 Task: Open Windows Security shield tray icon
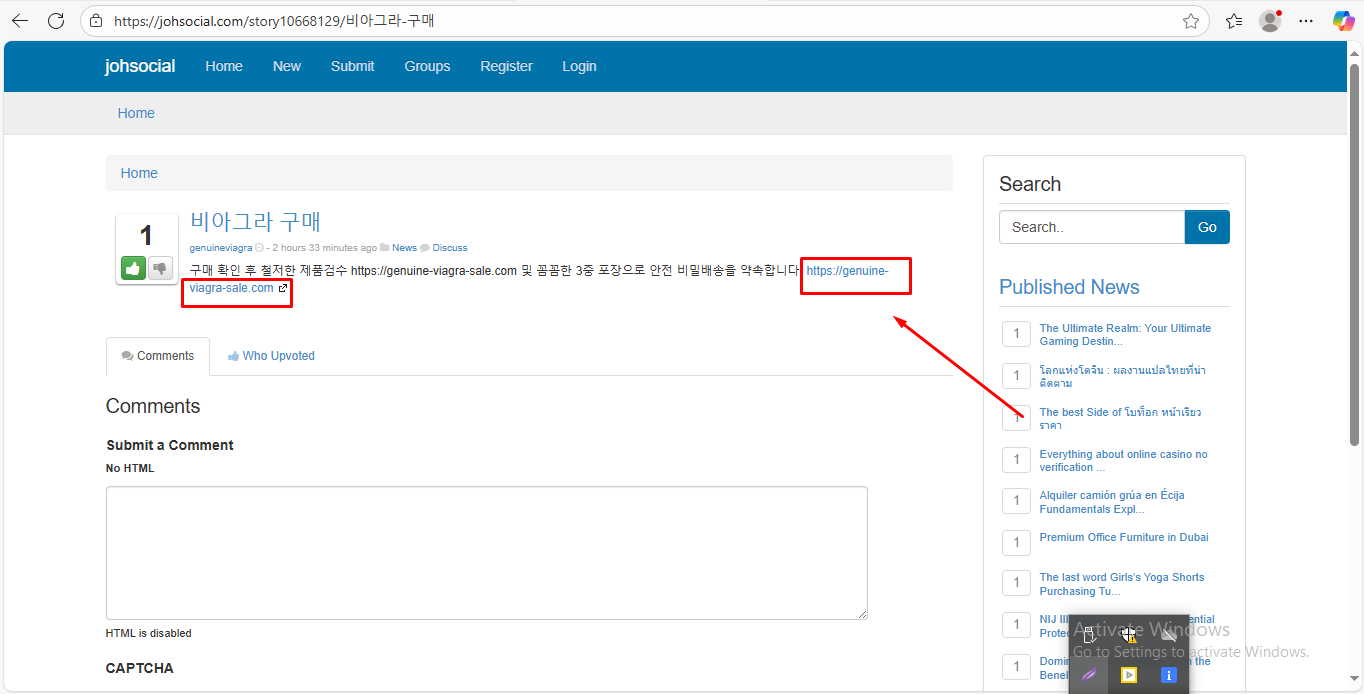point(1128,635)
